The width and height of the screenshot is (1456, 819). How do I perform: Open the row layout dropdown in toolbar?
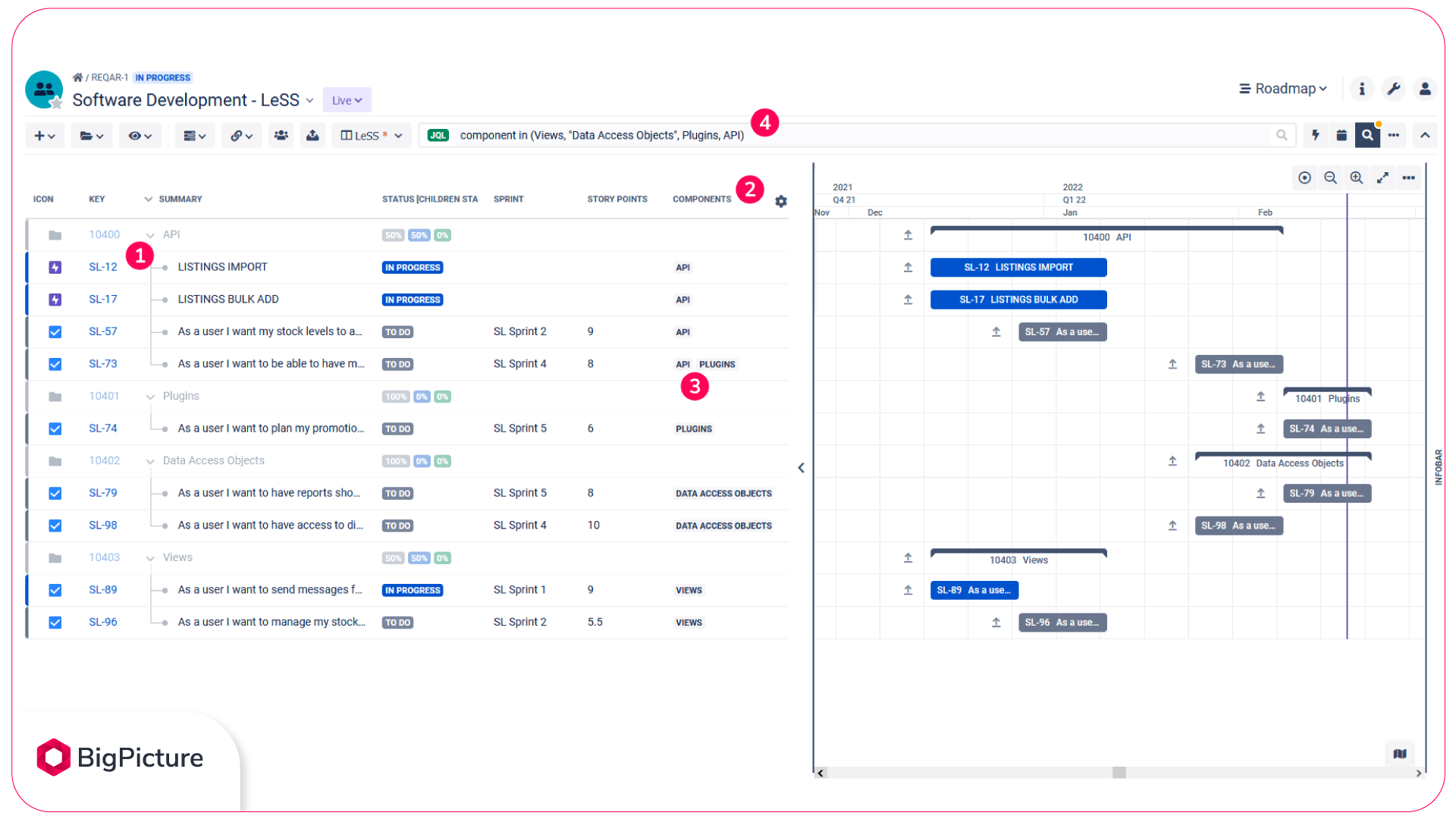tap(195, 136)
